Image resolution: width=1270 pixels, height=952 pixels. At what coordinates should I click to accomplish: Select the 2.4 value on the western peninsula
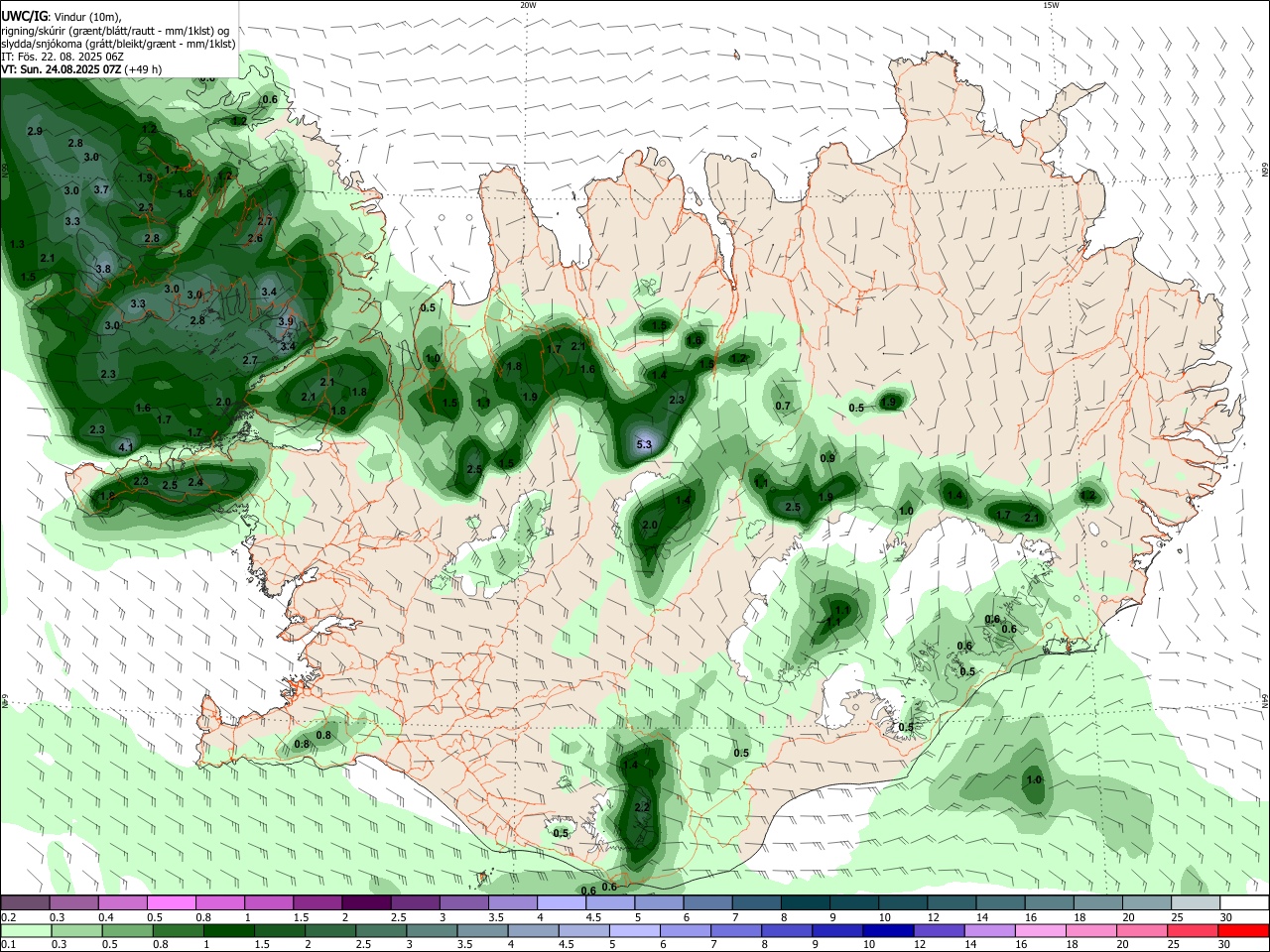click(x=195, y=482)
